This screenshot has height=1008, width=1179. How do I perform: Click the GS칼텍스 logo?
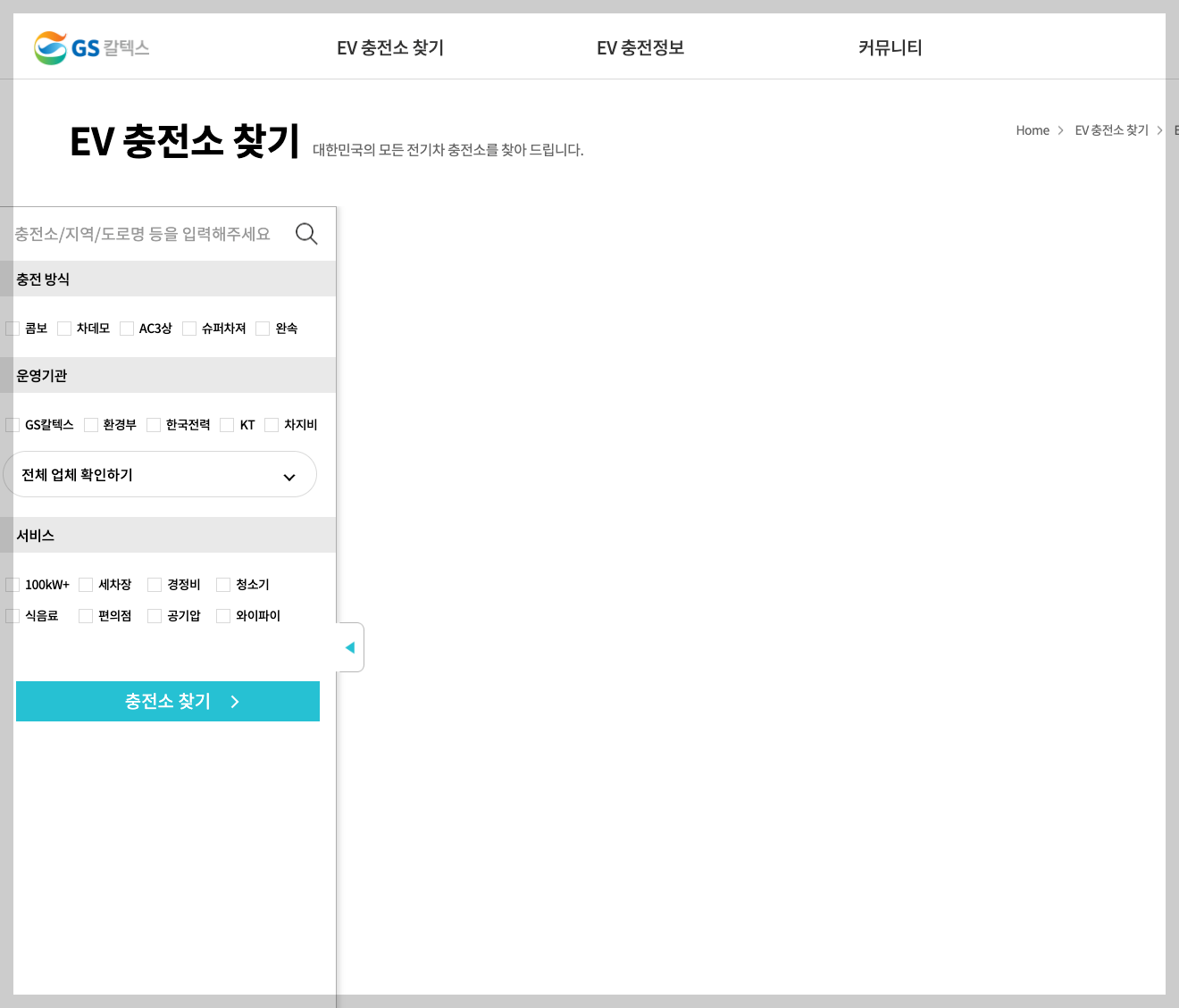pyautogui.click(x=90, y=48)
